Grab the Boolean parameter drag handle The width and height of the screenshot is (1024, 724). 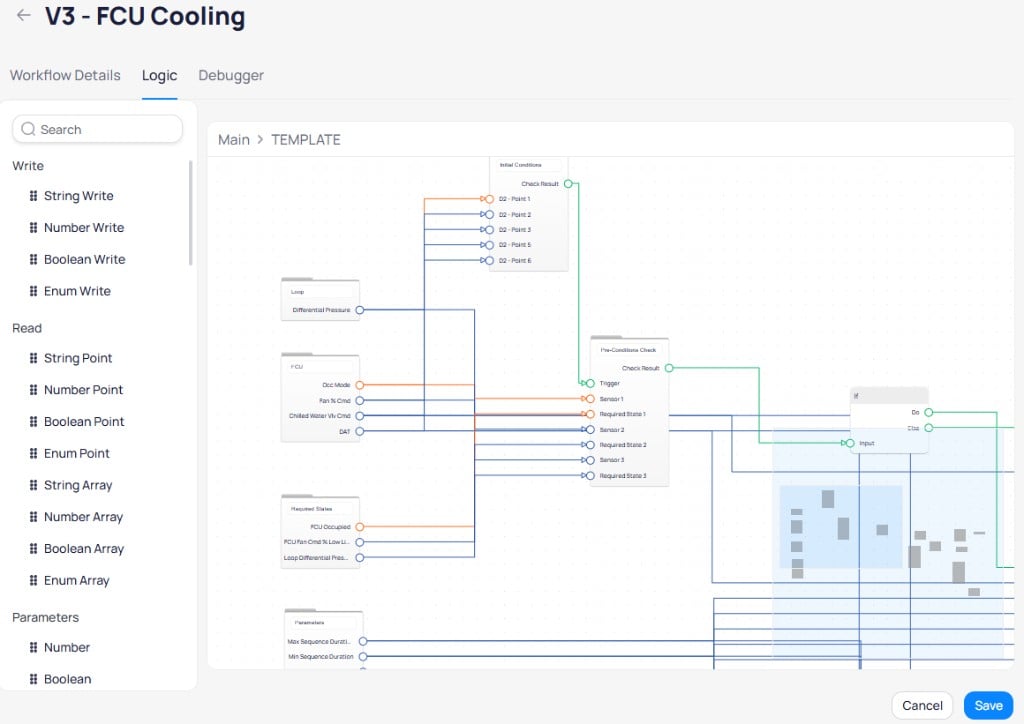tap(33, 679)
